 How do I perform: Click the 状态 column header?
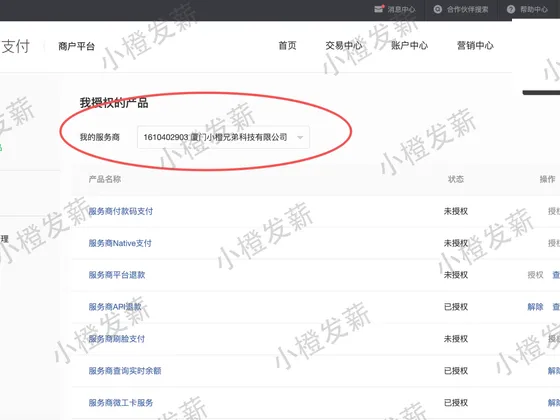coord(456,179)
